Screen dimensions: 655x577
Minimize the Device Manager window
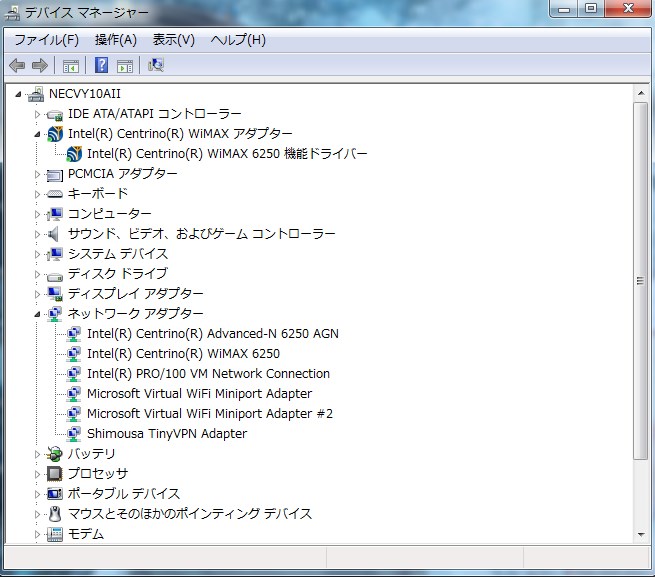[x=564, y=9]
